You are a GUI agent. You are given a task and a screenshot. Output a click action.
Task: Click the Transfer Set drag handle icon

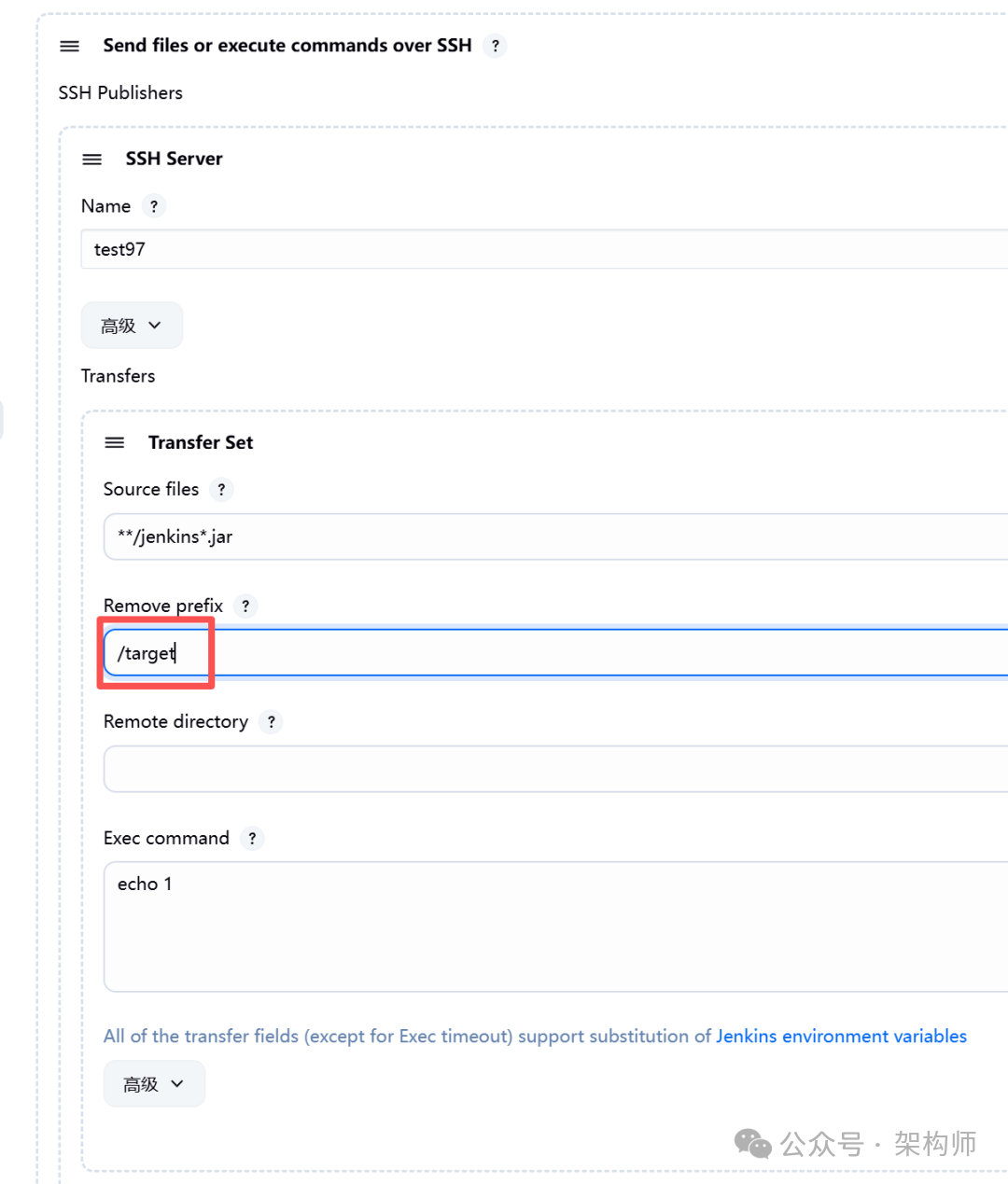(x=115, y=442)
